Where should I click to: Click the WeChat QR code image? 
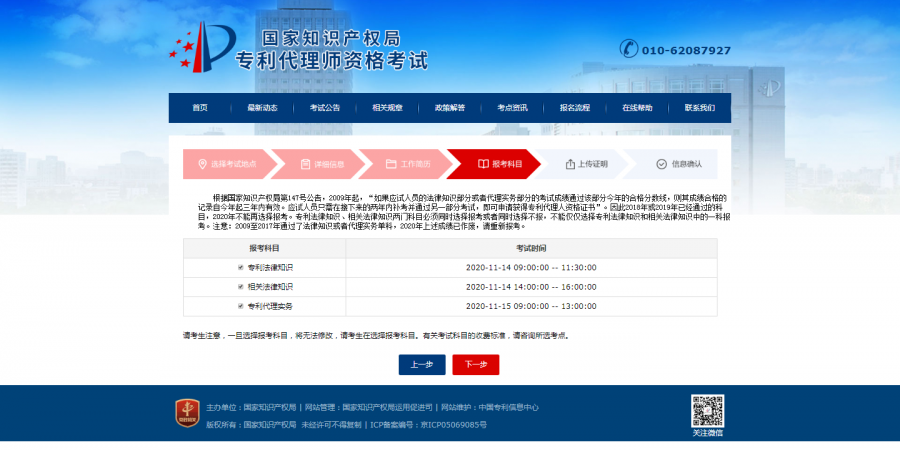(x=707, y=411)
